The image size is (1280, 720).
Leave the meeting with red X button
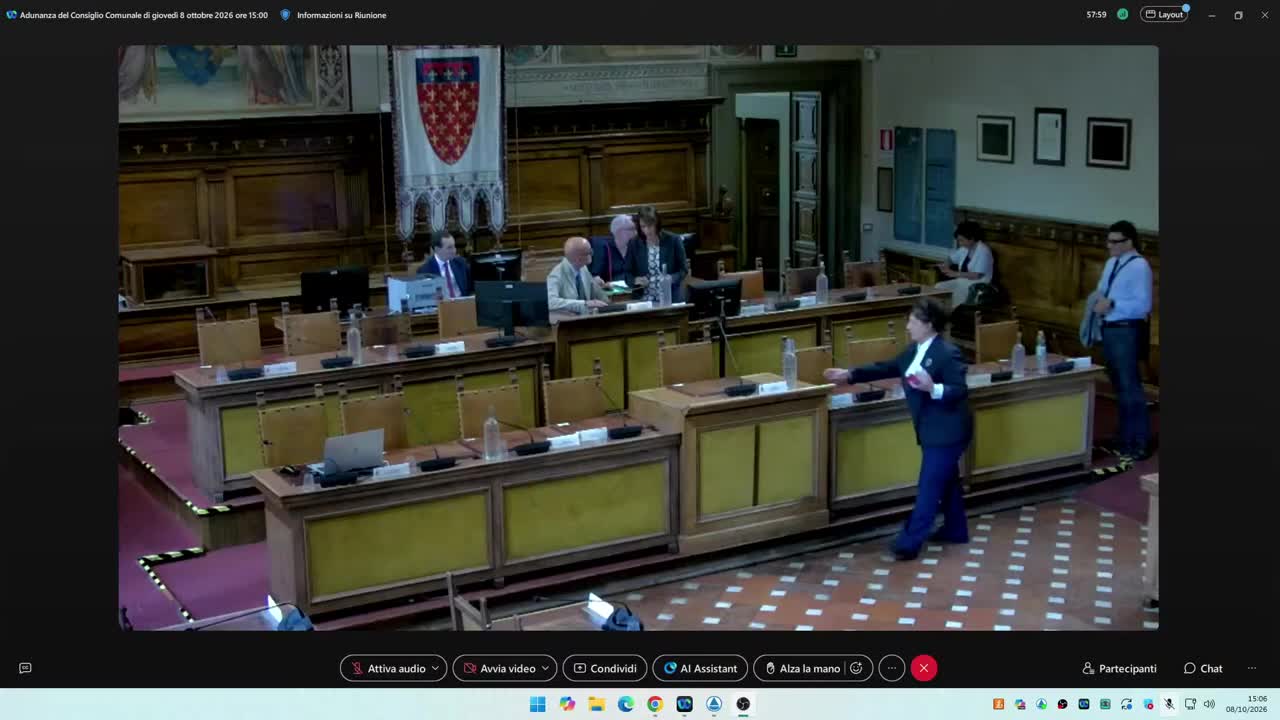tap(924, 668)
